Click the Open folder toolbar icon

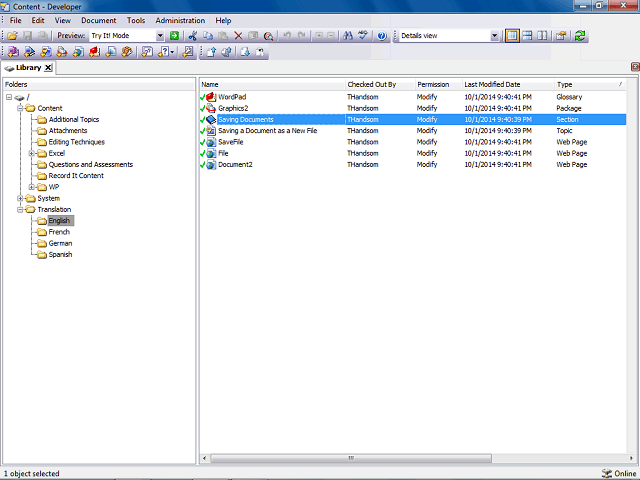(12, 36)
